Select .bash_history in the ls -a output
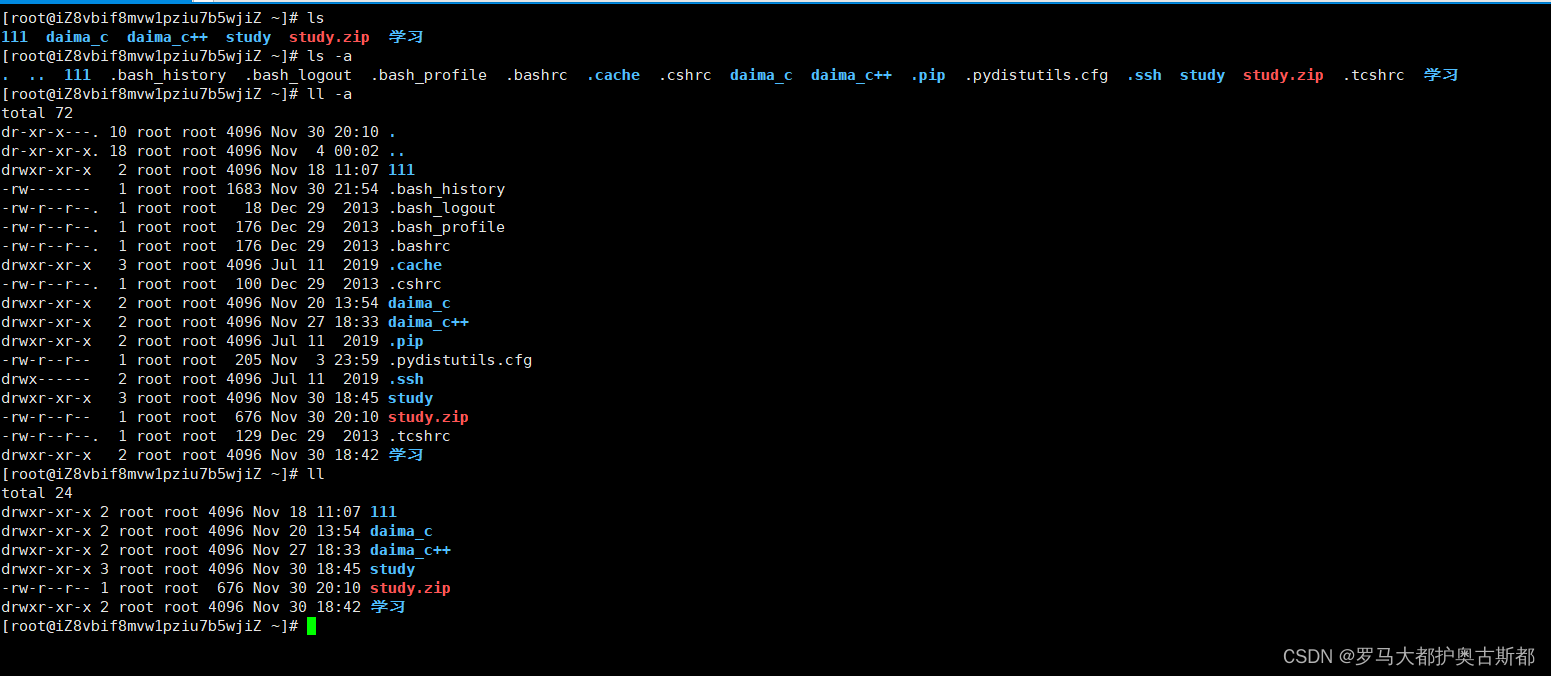 (x=169, y=74)
